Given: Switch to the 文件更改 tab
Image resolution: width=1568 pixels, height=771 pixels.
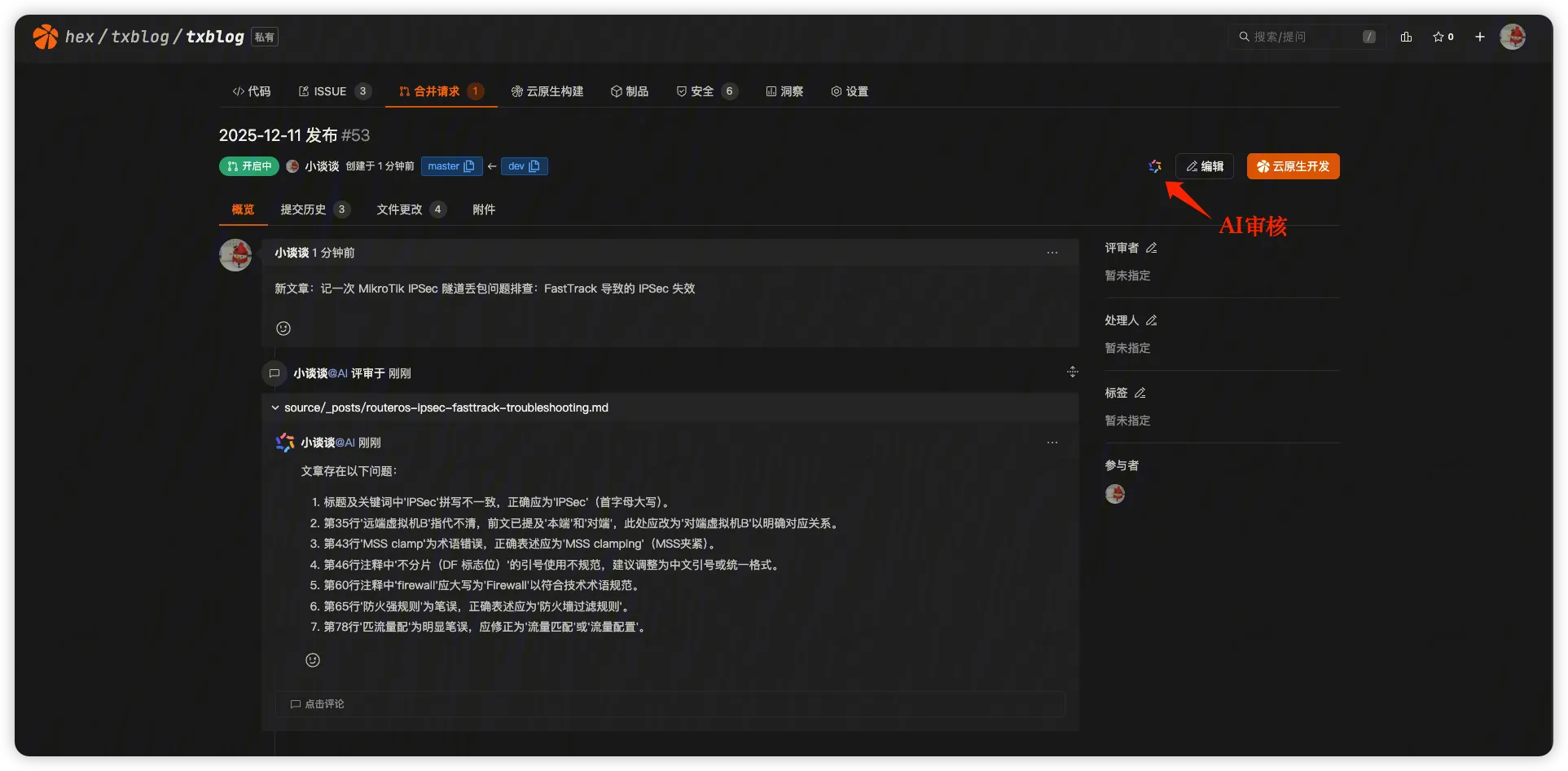Looking at the screenshot, I should click(x=399, y=209).
